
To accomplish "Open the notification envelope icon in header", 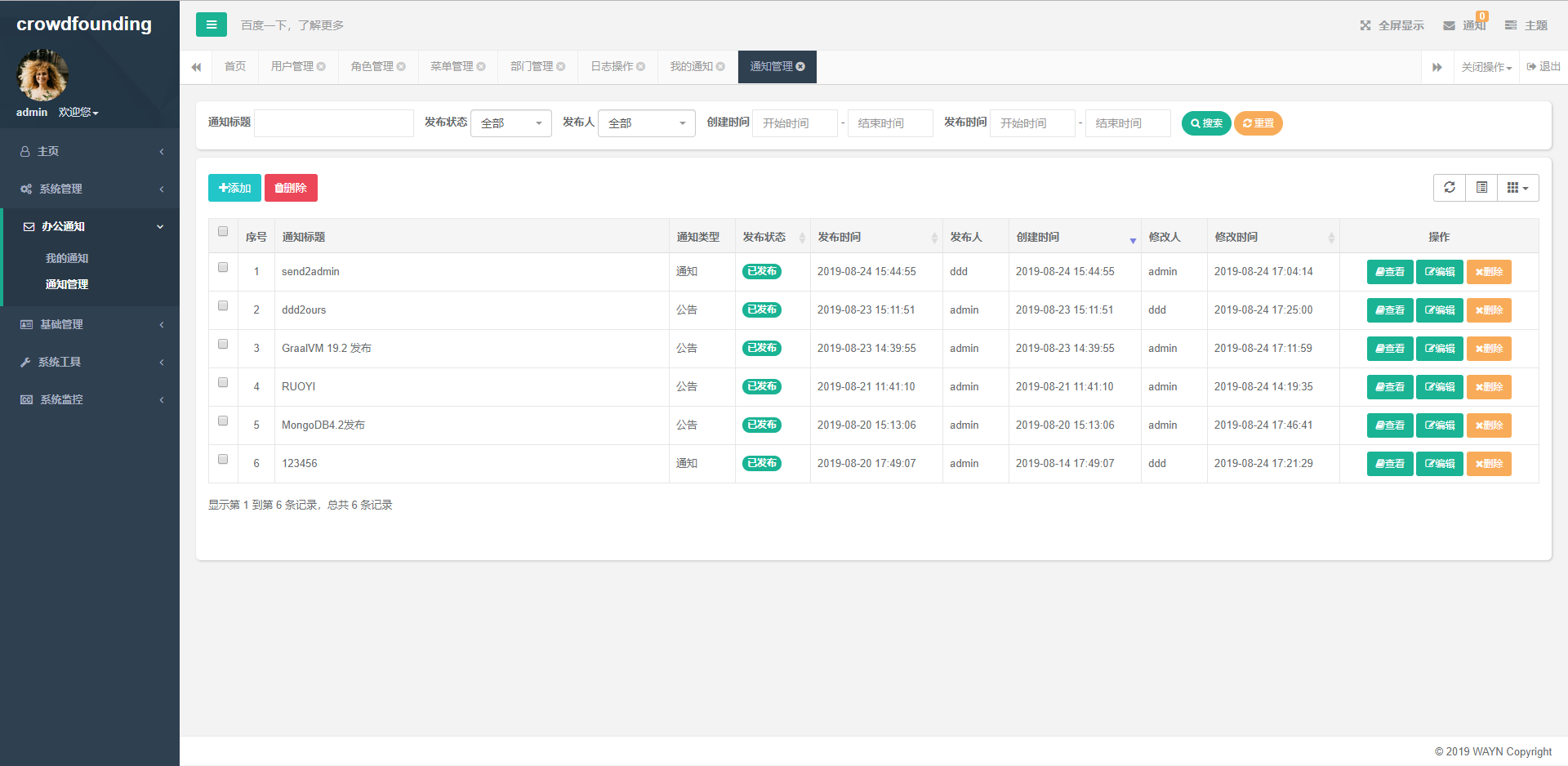I will pyautogui.click(x=1449, y=25).
